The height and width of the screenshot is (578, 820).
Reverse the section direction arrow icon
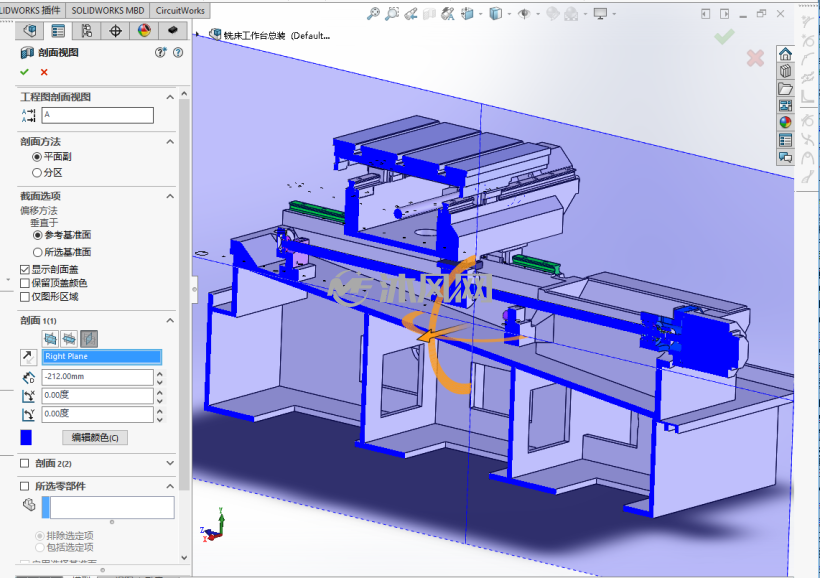pos(28,357)
